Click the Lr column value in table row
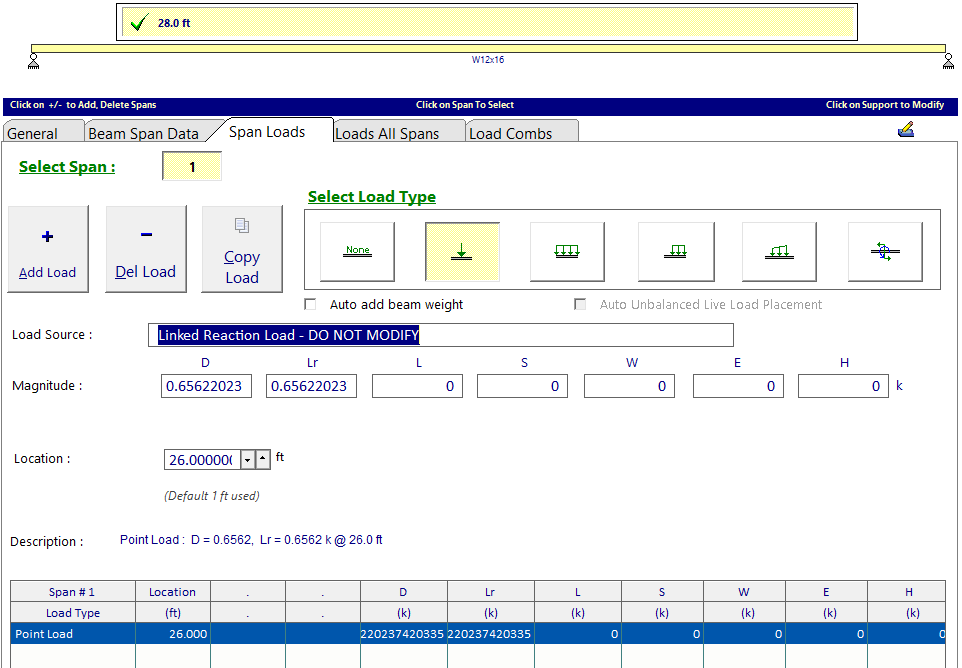Screen dimensions: 962x668 click(491, 634)
